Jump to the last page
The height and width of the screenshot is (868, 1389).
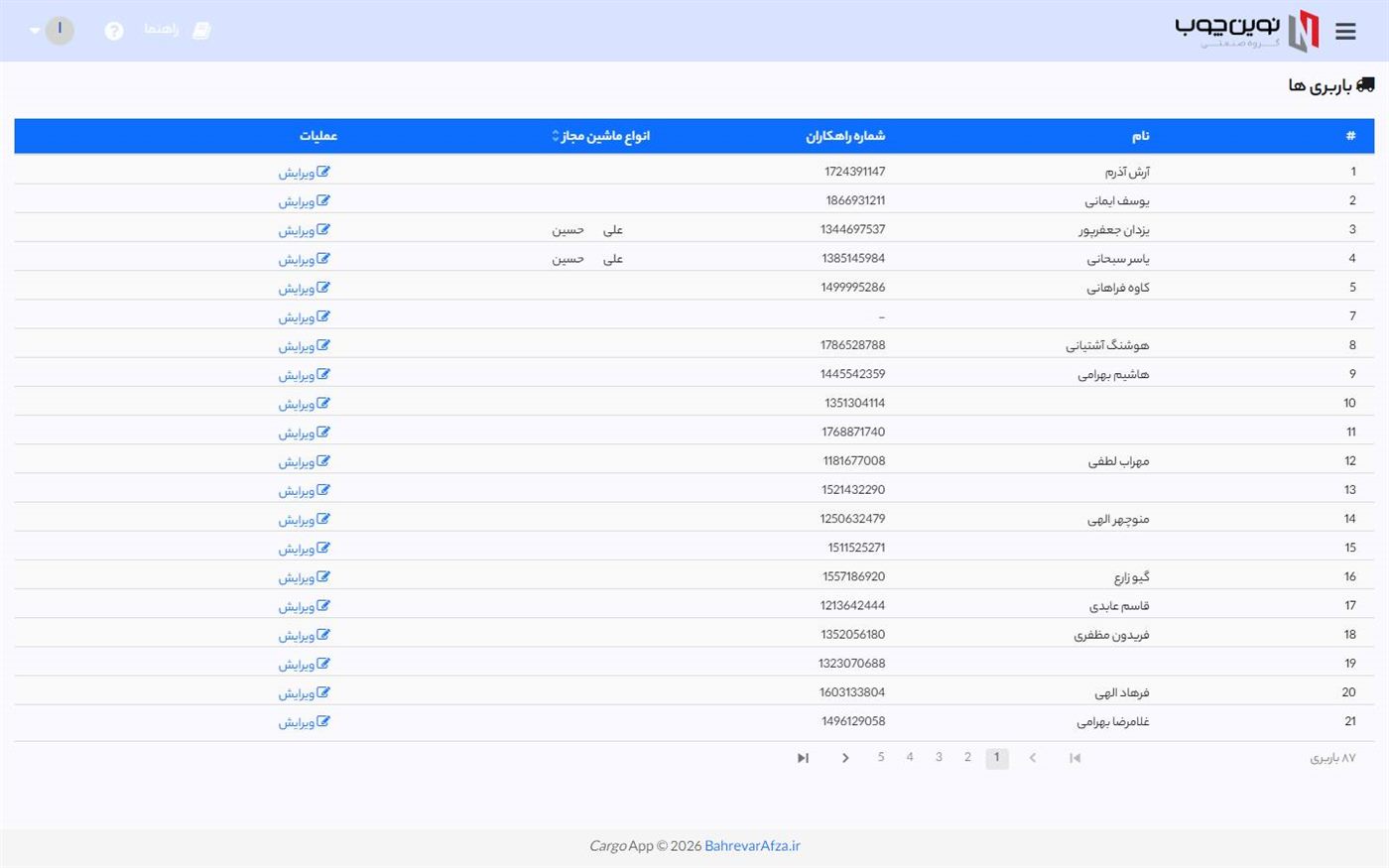pyautogui.click(x=803, y=758)
